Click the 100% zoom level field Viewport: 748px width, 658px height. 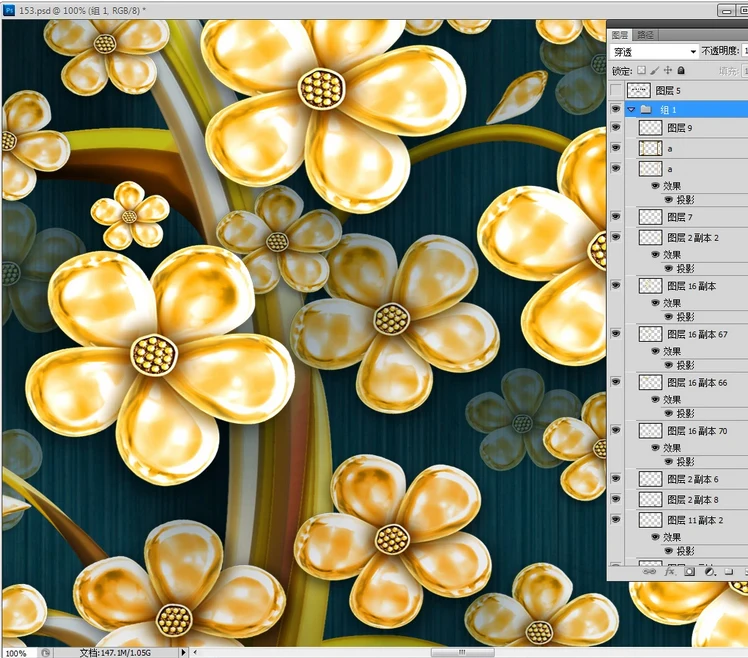point(18,652)
